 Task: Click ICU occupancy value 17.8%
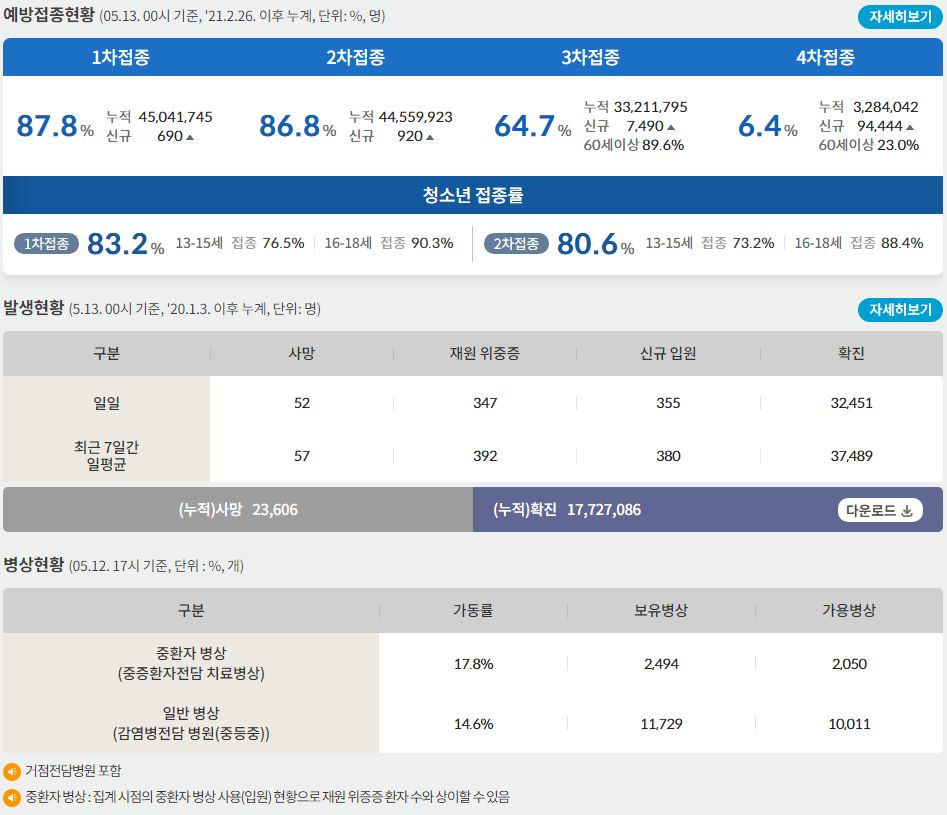pyautogui.click(x=474, y=664)
